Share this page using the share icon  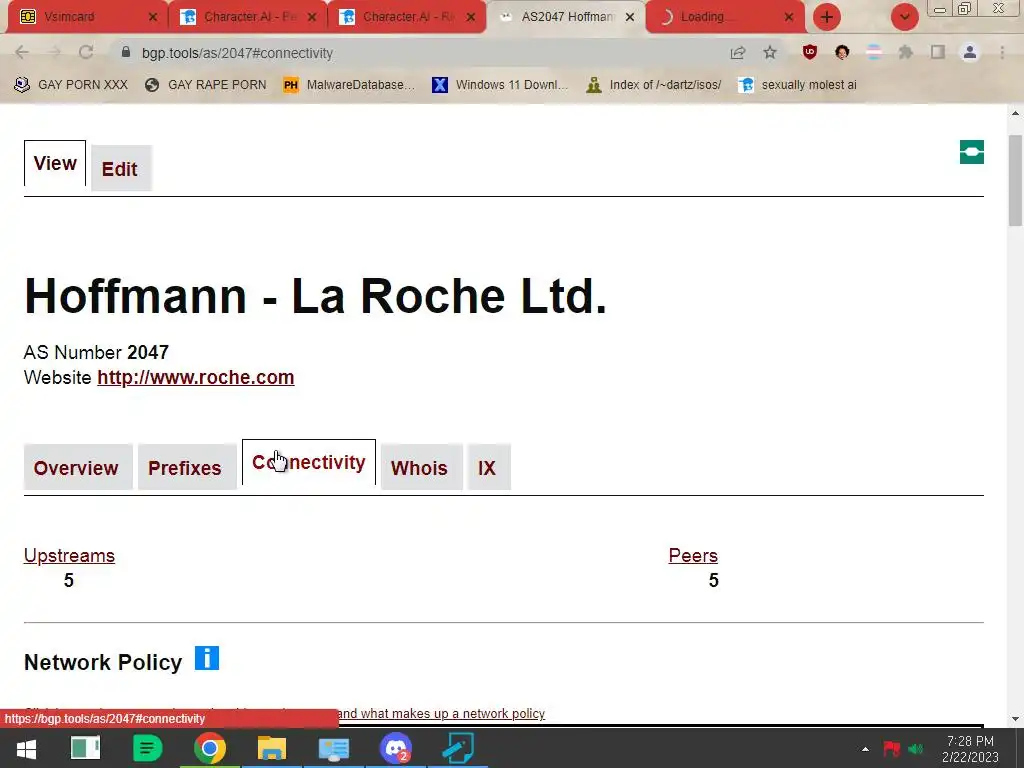738,53
